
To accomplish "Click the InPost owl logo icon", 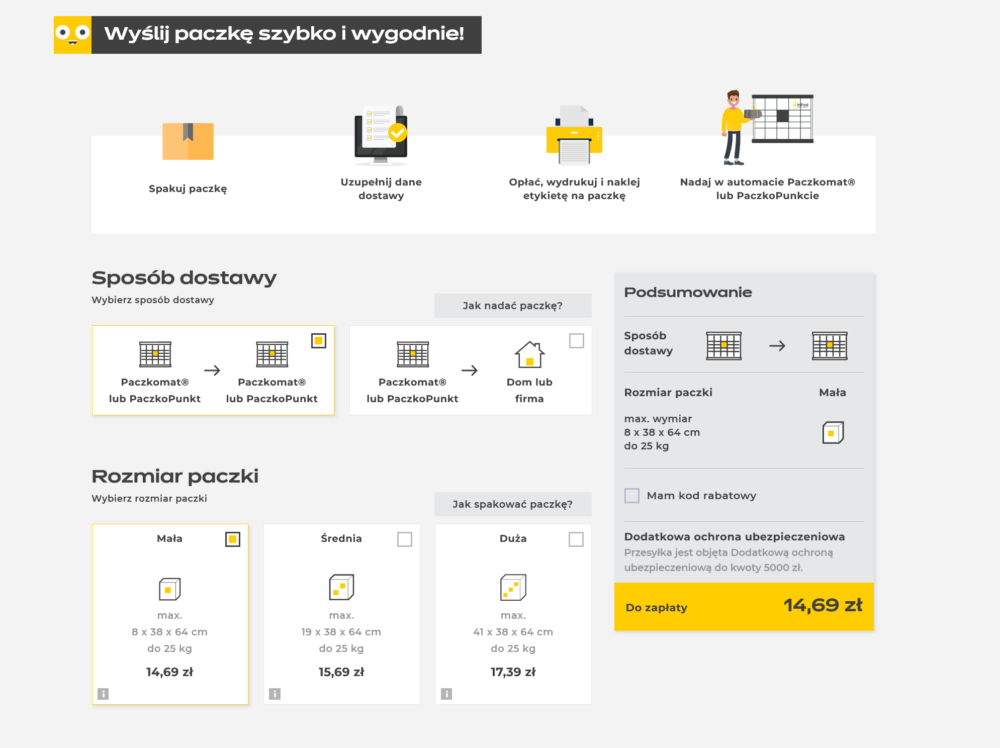I will [x=73, y=34].
